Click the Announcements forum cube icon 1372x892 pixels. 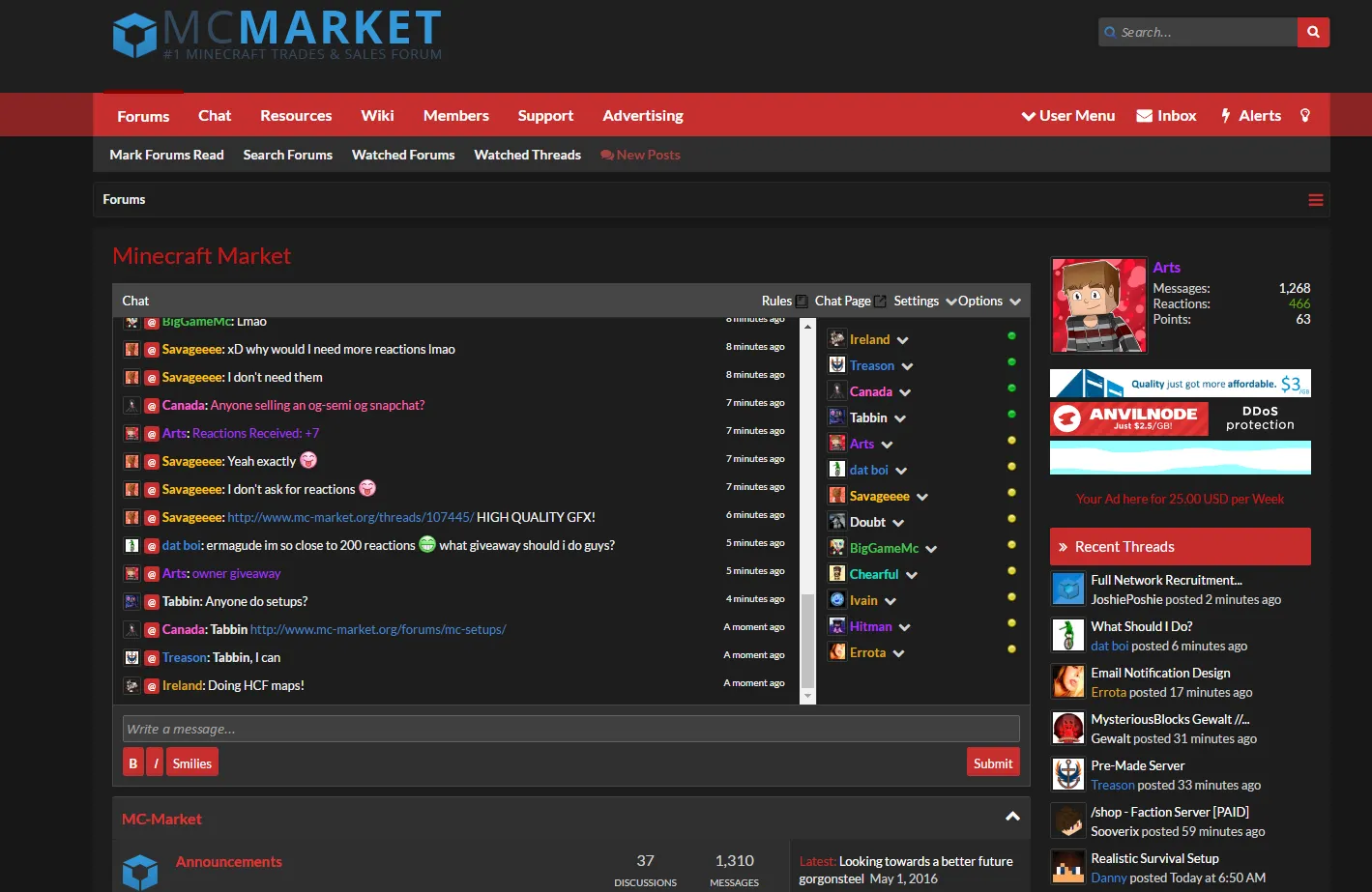tap(140, 872)
